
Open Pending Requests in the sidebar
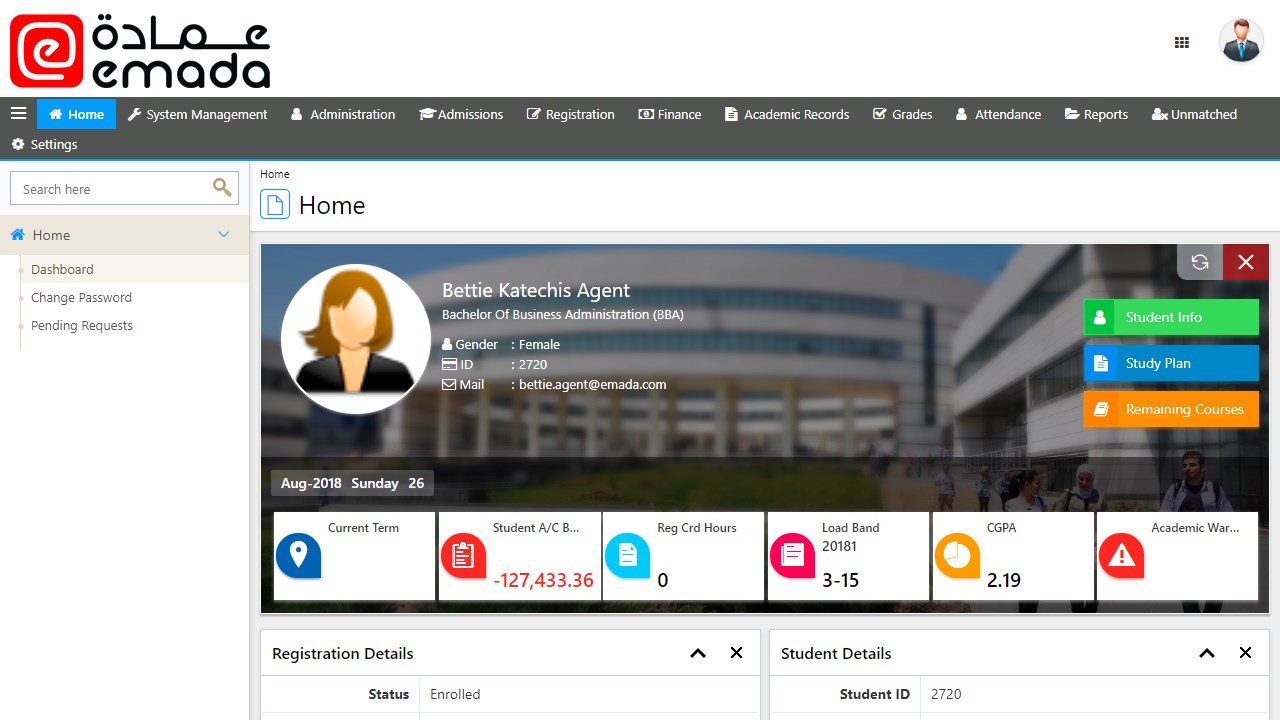point(82,325)
